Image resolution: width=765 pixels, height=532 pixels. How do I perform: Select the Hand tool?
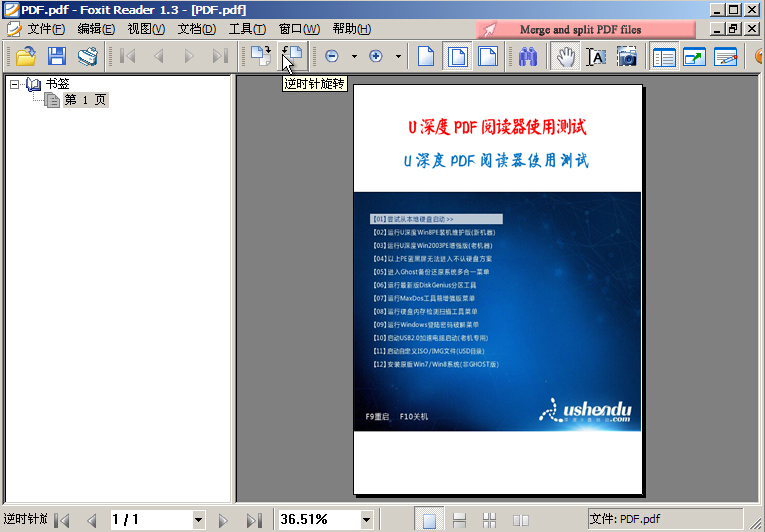click(x=565, y=57)
